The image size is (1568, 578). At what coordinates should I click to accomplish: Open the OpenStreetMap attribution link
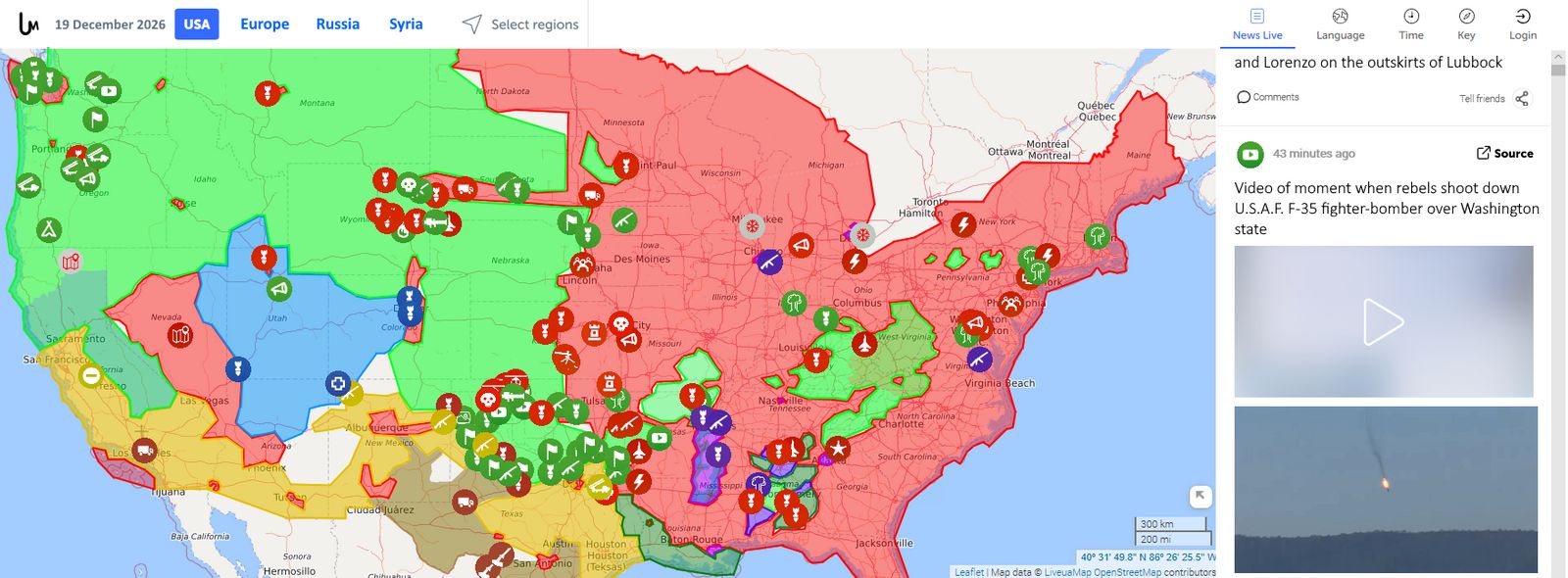point(1127,572)
